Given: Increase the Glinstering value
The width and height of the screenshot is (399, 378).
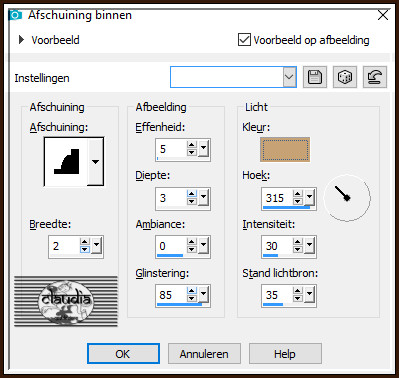Looking at the screenshot, I should (192, 291).
